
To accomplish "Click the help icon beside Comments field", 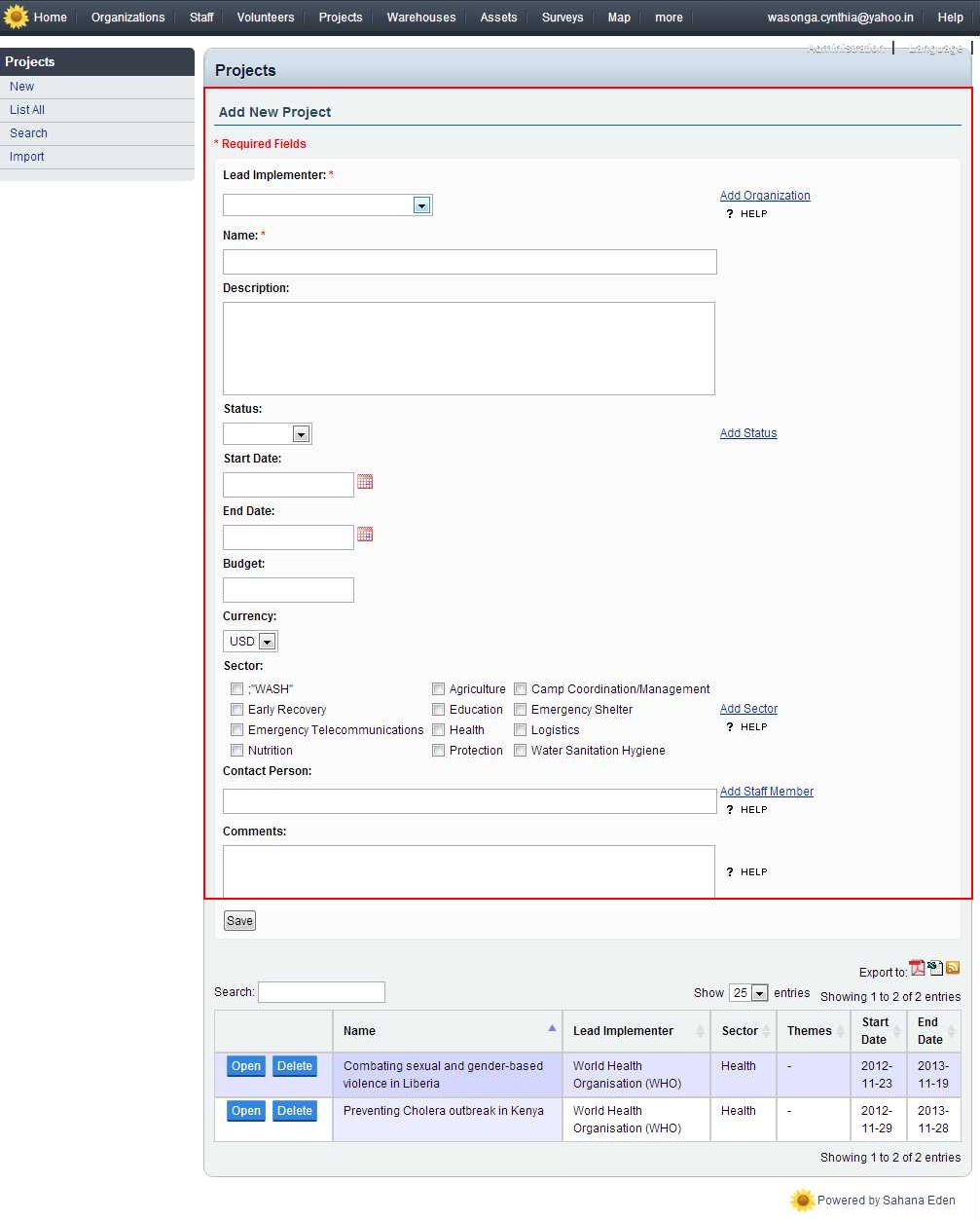I will (x=730, y=872).
